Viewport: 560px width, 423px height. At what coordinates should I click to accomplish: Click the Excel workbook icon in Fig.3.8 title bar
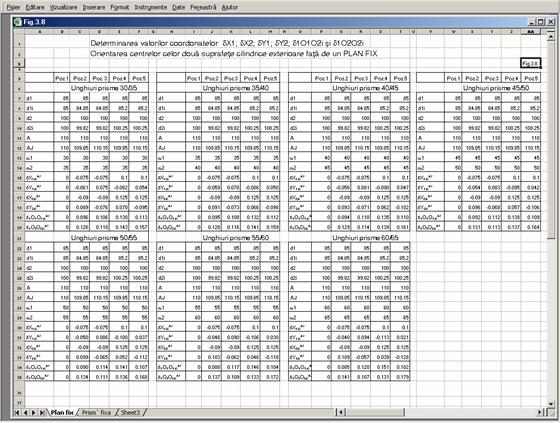coord(18,22)
